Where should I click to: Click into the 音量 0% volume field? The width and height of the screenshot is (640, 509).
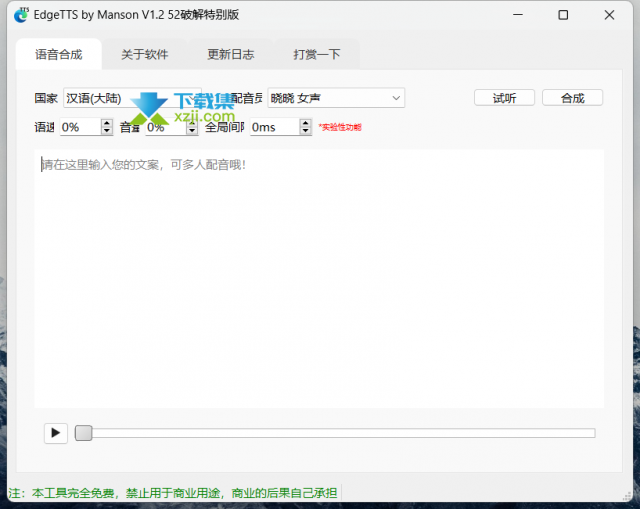166,127
